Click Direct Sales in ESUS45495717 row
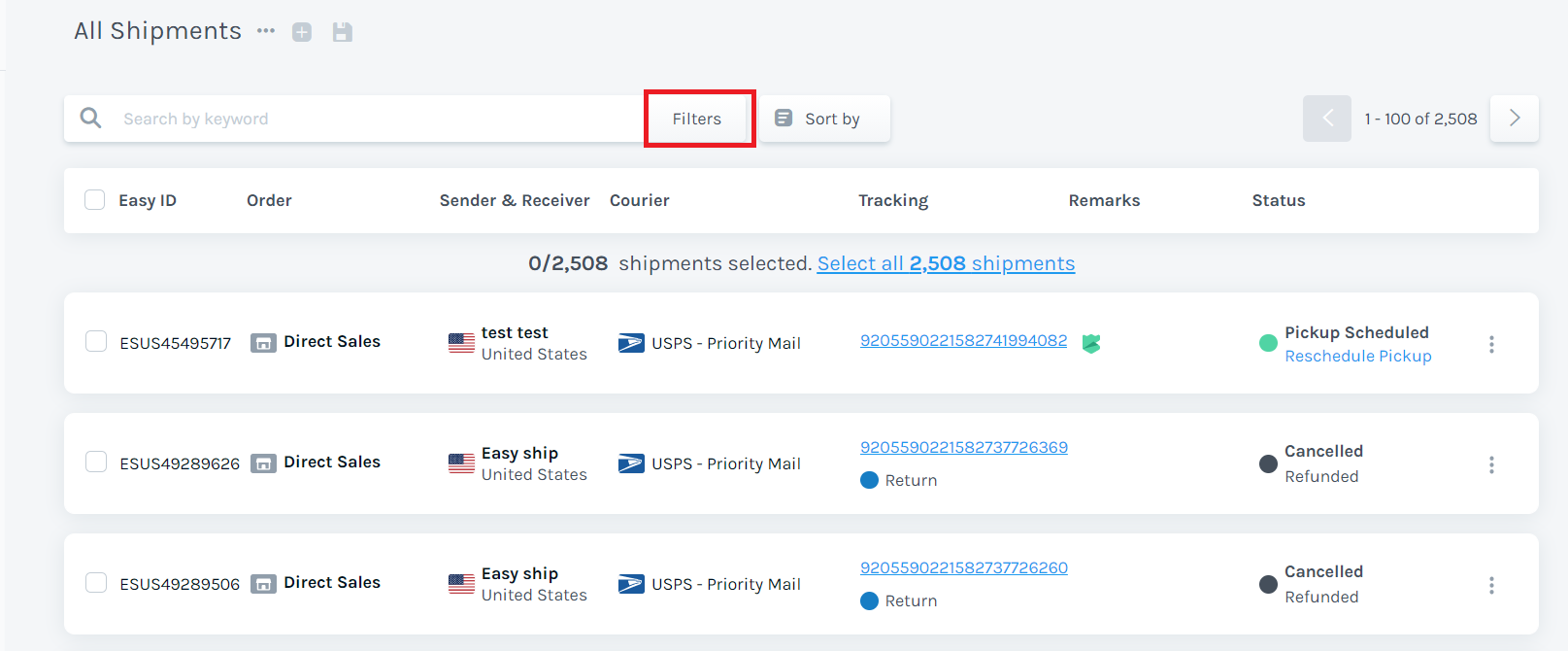This screenshot has height=651, width=1568. click(x=332, y=341)
